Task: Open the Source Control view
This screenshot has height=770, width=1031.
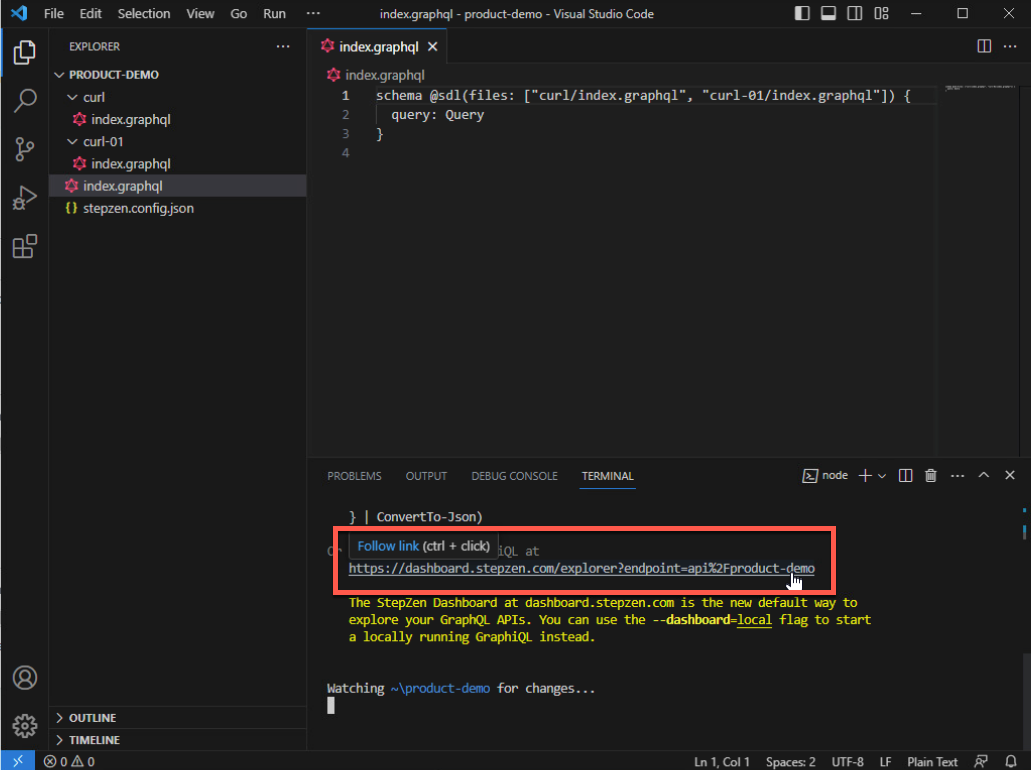Action: coord(25,149)
